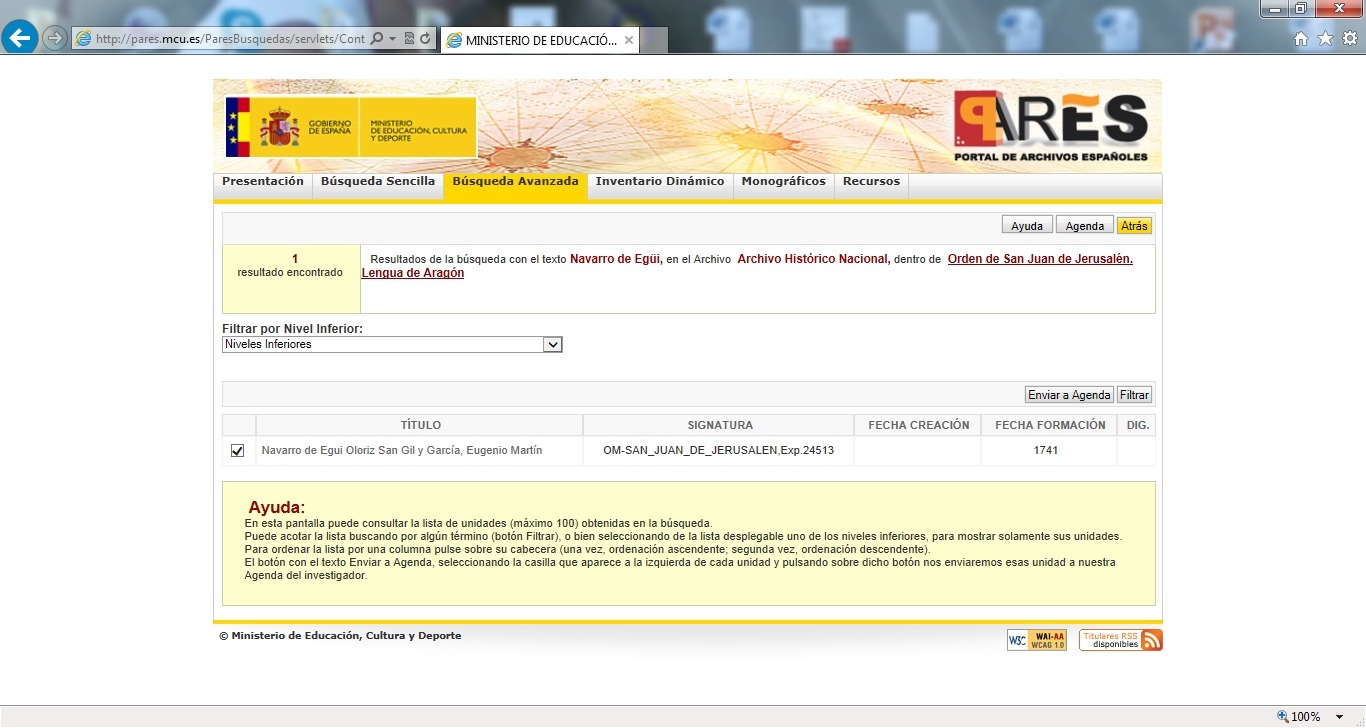Refresh the page with the reload icon
This screenshot has height=728, width=1366.
coord(426,39)
